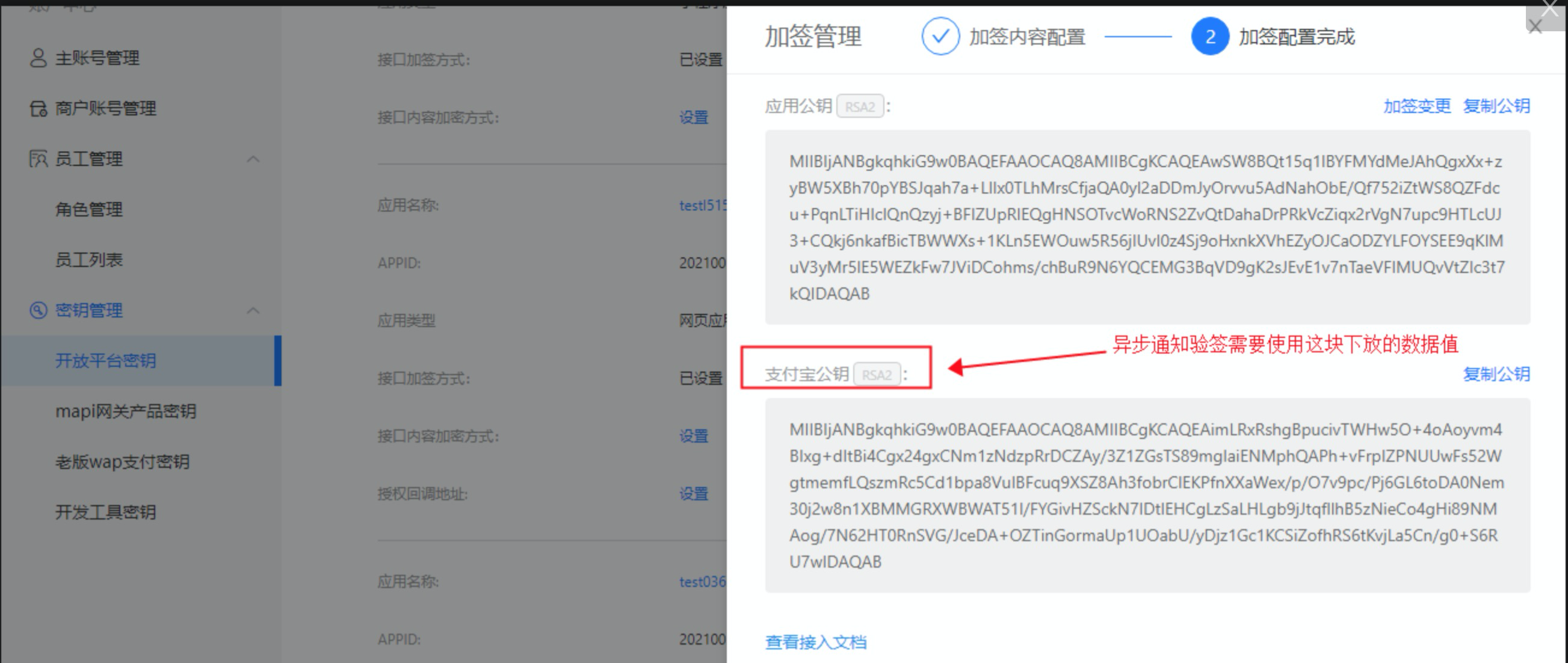The image size is (1568, 663).
Task: Click the 授权回调地址 label
Action: [x=422, y=494]
